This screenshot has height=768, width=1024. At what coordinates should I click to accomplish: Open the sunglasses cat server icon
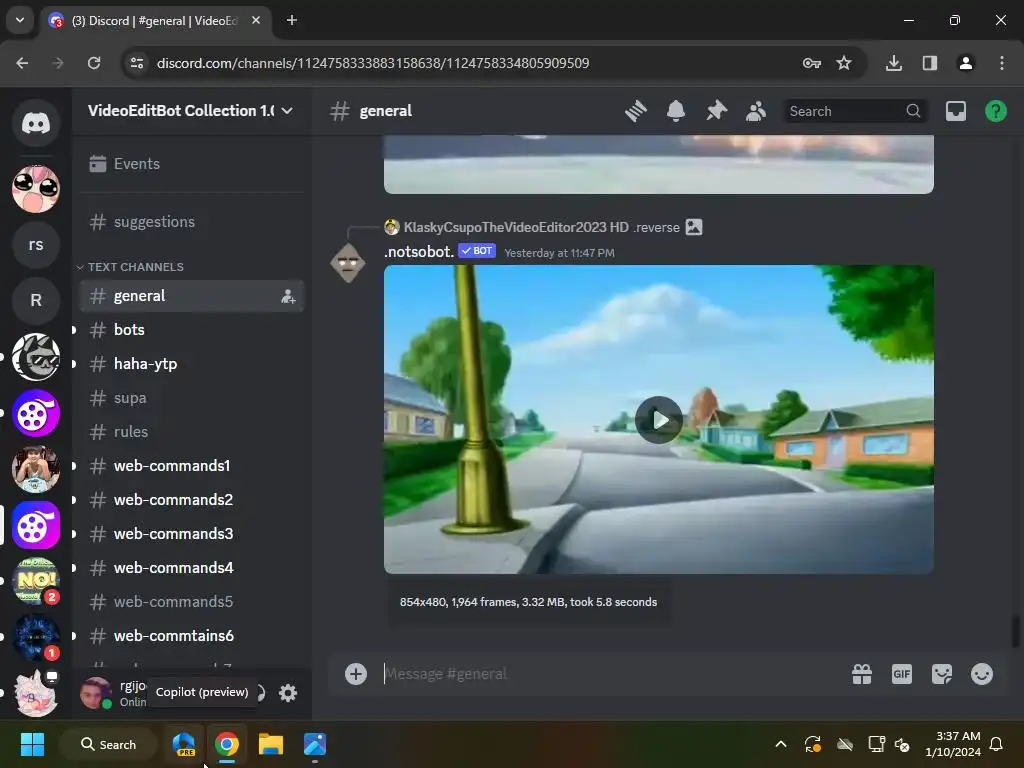[x=36, y=357]
